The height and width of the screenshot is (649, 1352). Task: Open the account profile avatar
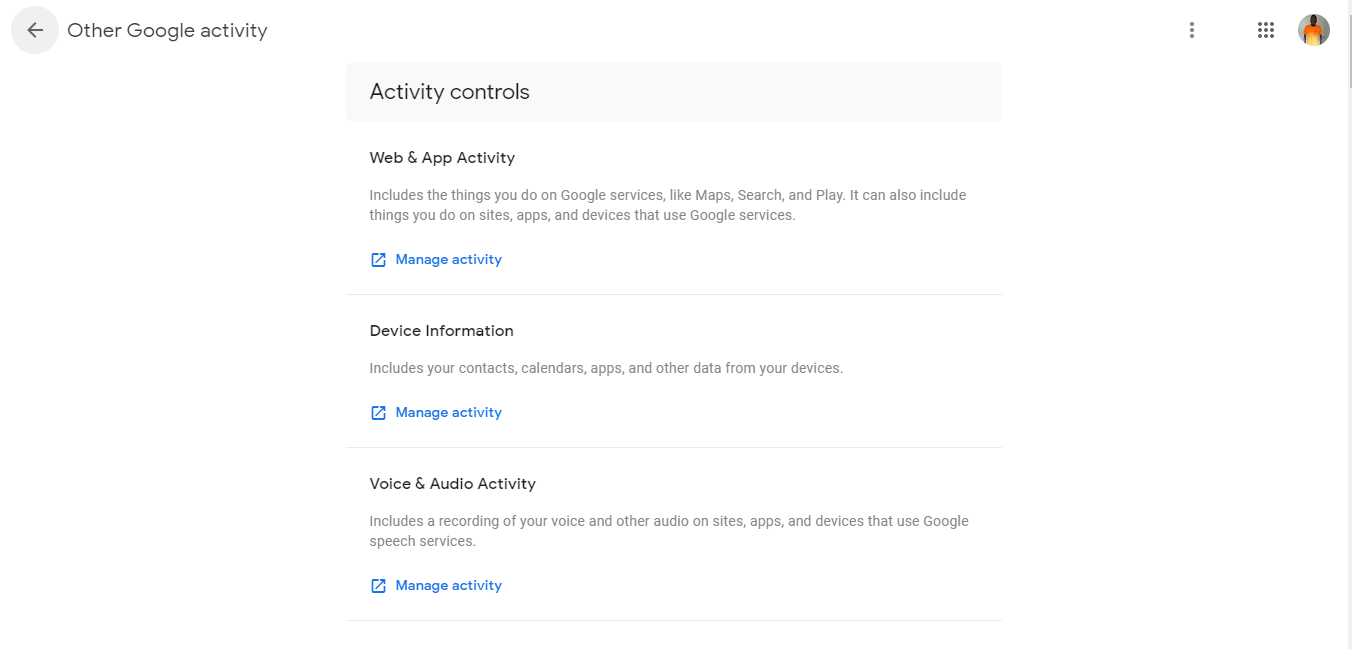(1314, 30)
